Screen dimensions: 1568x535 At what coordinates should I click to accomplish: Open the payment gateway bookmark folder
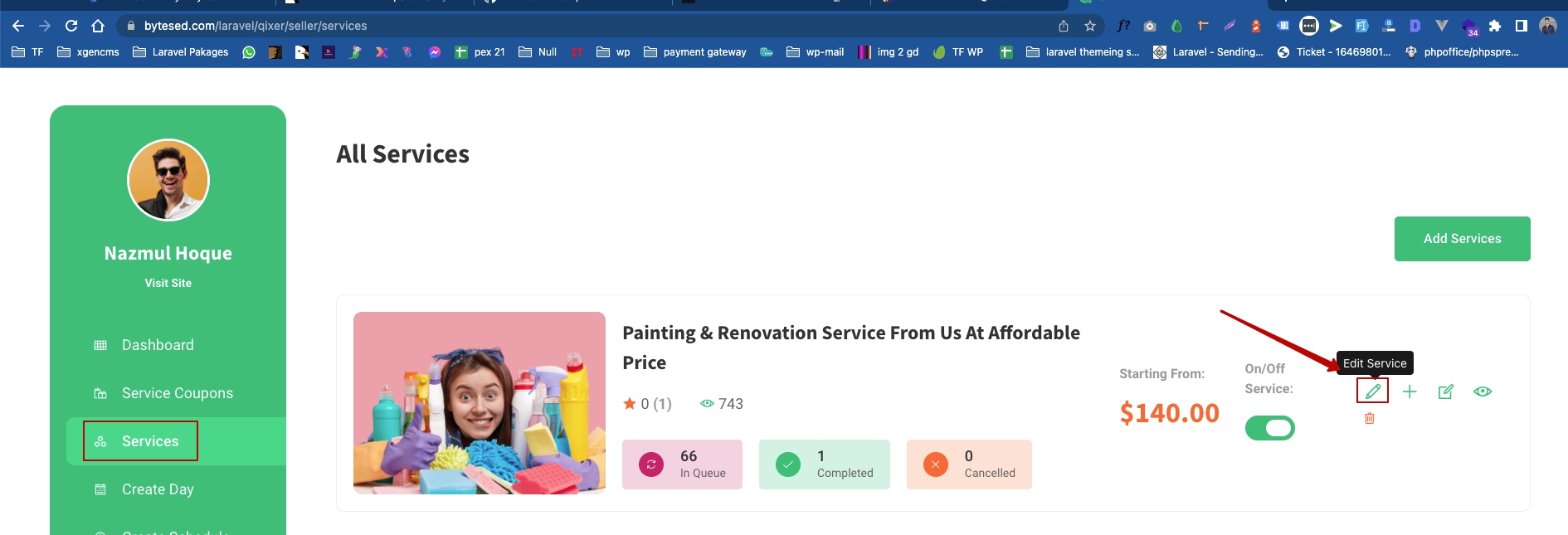click(695, 52)
